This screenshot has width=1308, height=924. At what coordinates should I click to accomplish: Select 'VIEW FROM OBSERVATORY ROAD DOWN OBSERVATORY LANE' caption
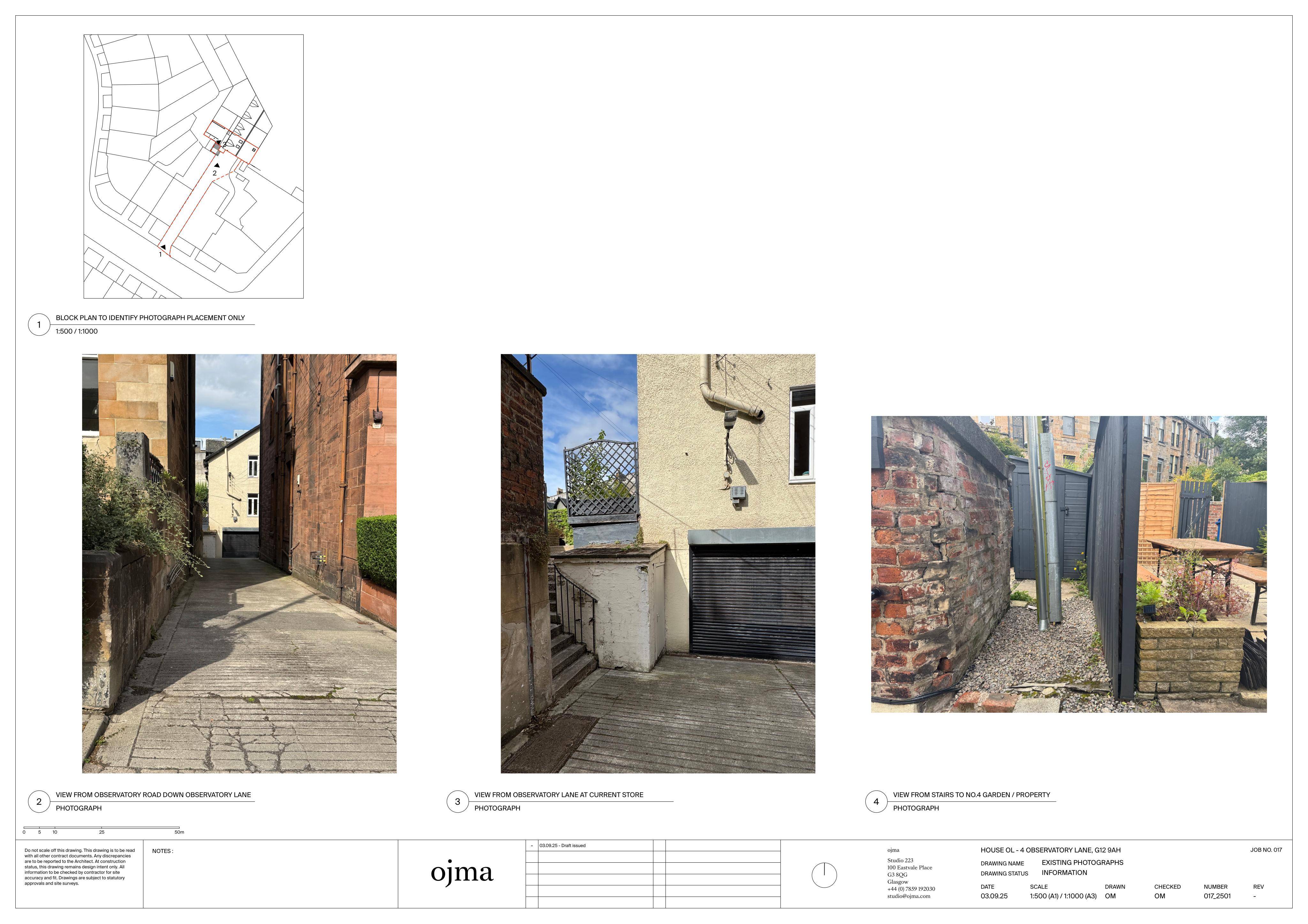coord(153,795)
